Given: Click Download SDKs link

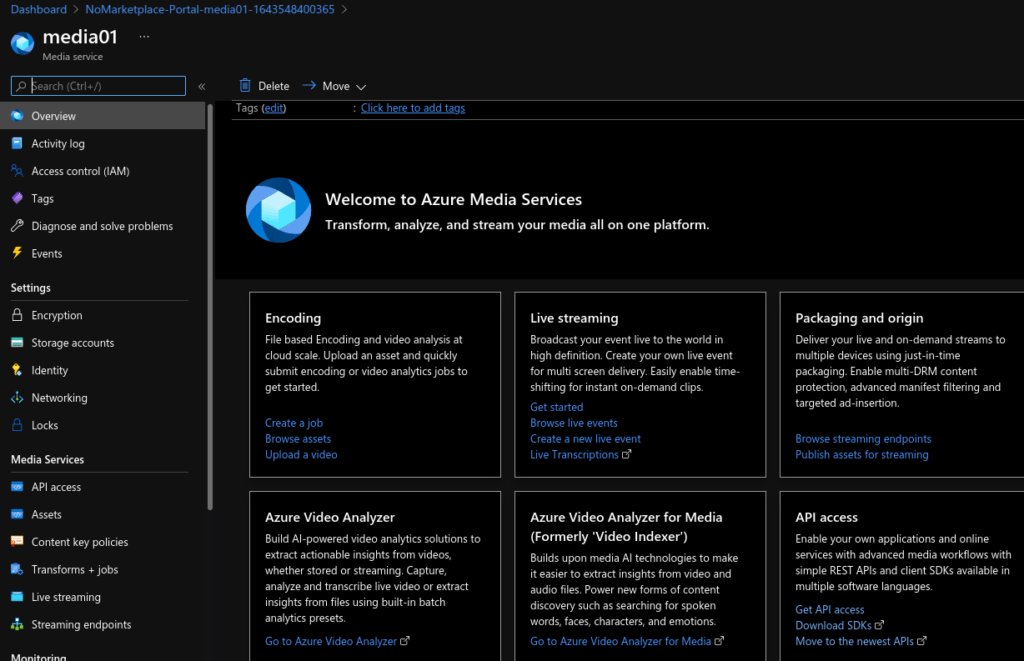Looking at the screenshot, I should [x=839, y=625].
